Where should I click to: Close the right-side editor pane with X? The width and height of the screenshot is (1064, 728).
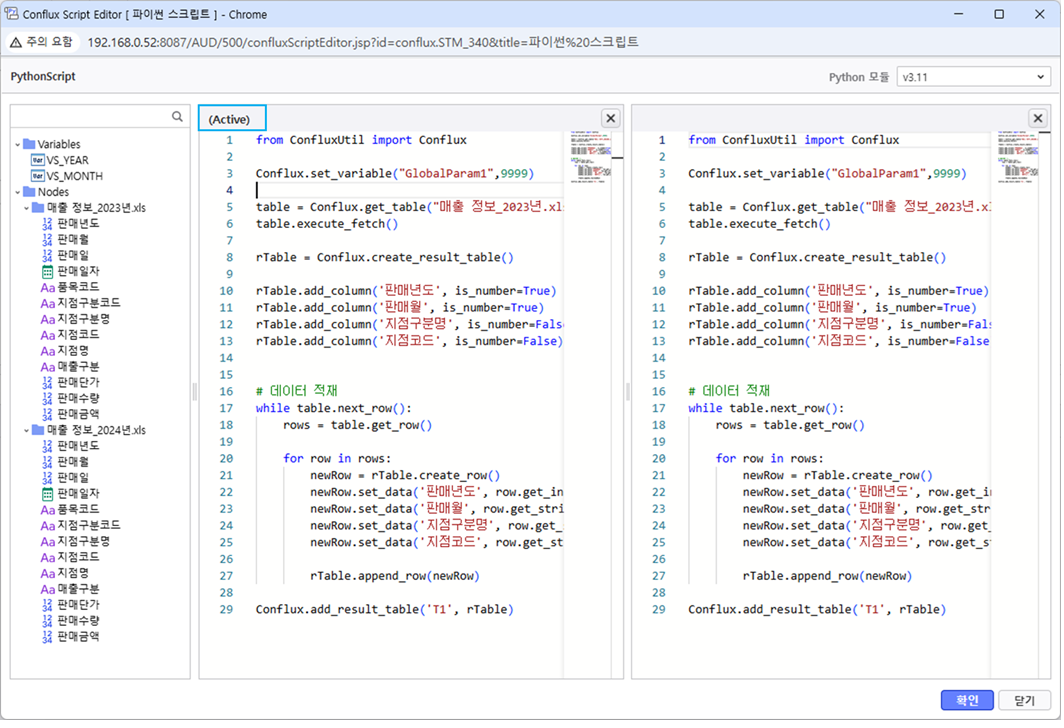[x=1037, y=118]
